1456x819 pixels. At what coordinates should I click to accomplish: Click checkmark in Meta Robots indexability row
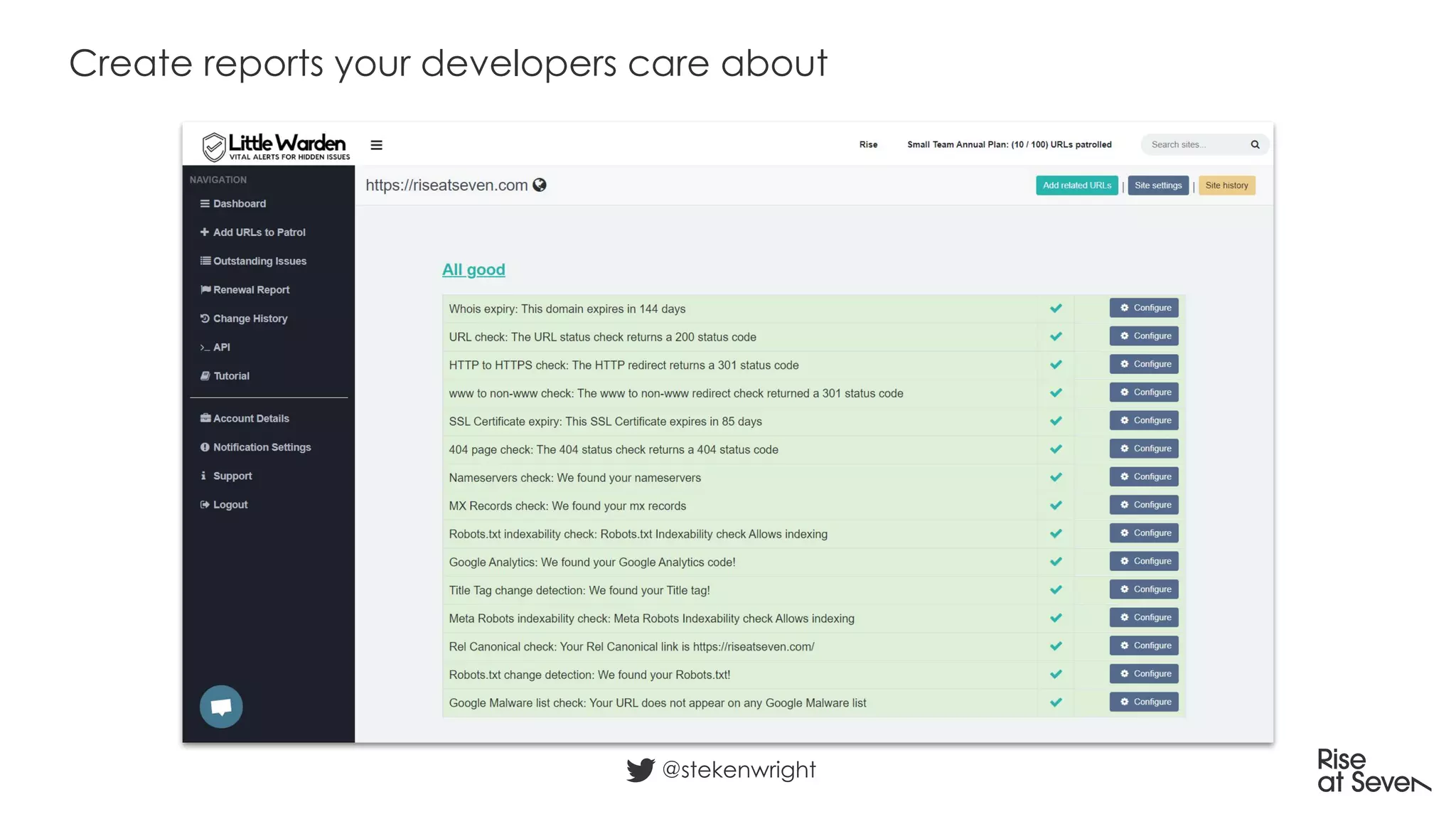[1056, 618]
